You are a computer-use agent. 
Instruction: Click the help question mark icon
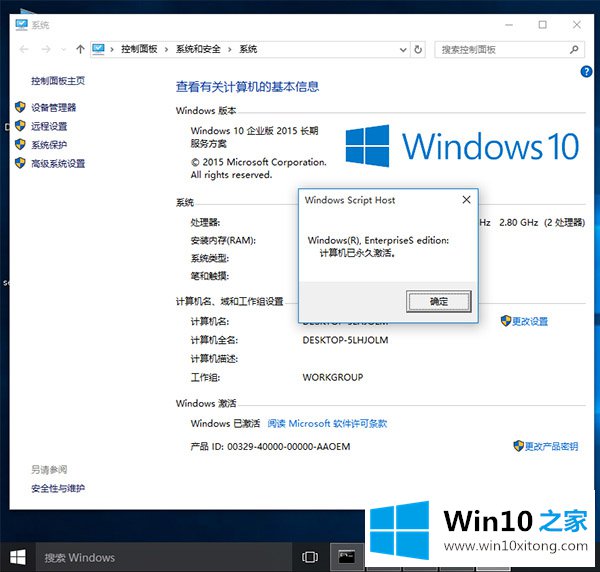pos(586,72)
